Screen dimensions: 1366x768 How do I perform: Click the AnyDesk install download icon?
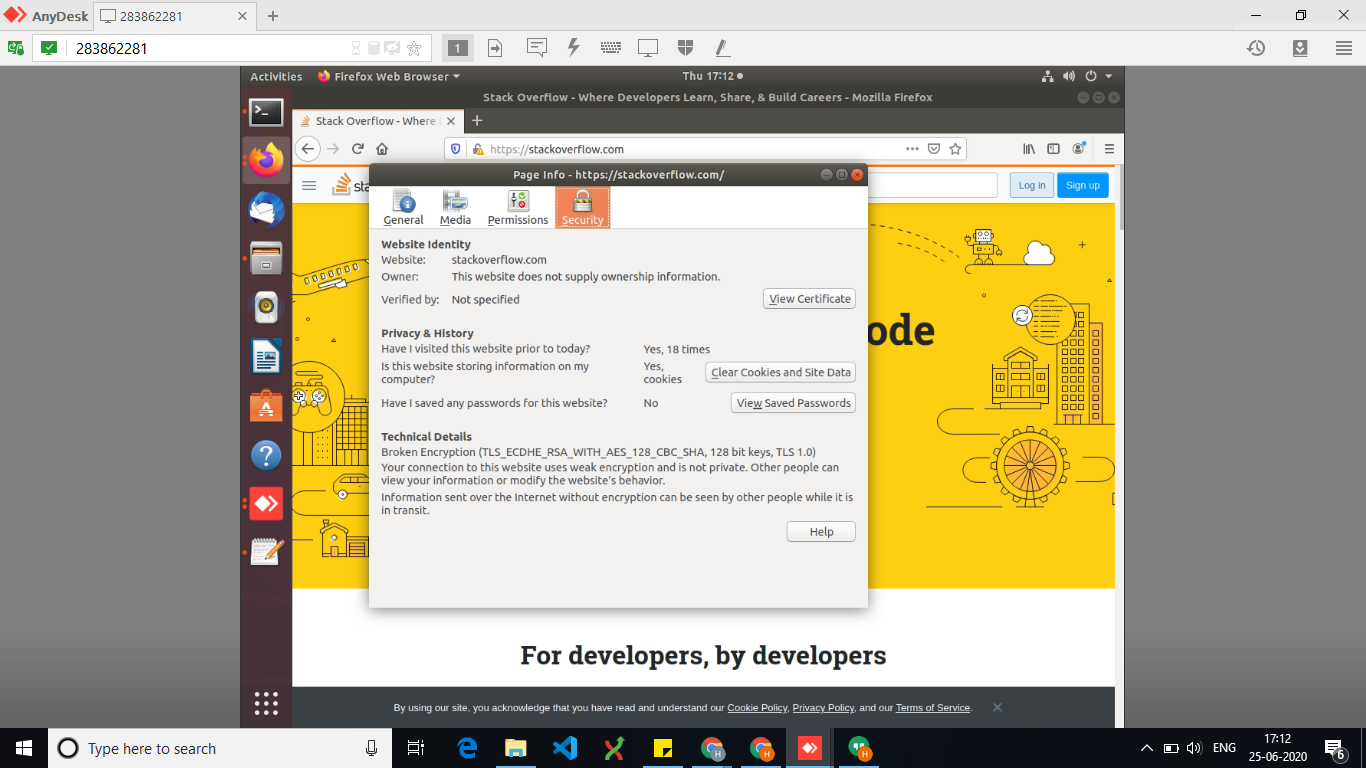1300,48
